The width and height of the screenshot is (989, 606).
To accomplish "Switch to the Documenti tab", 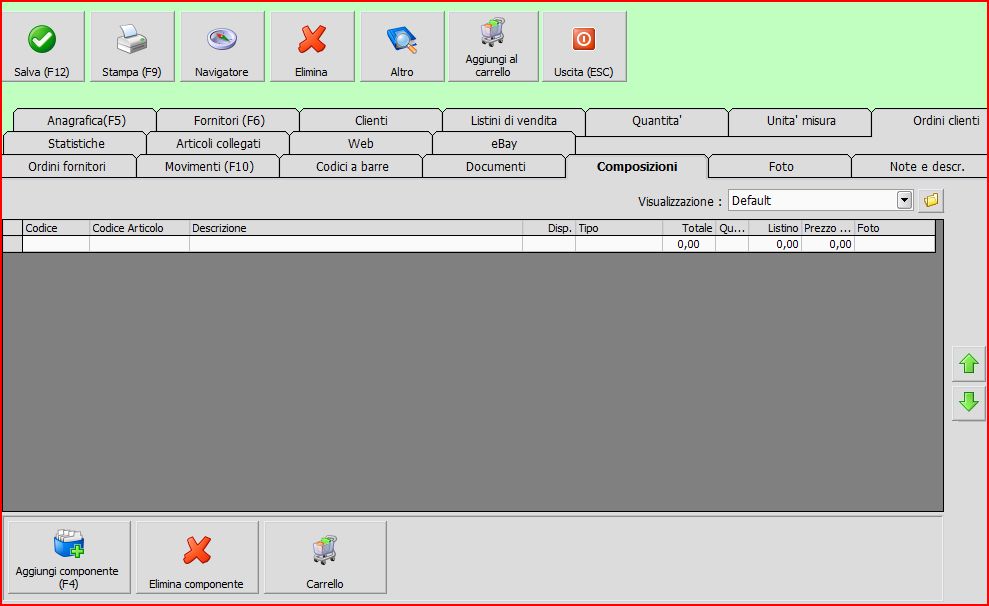I will tap(495, 166).
